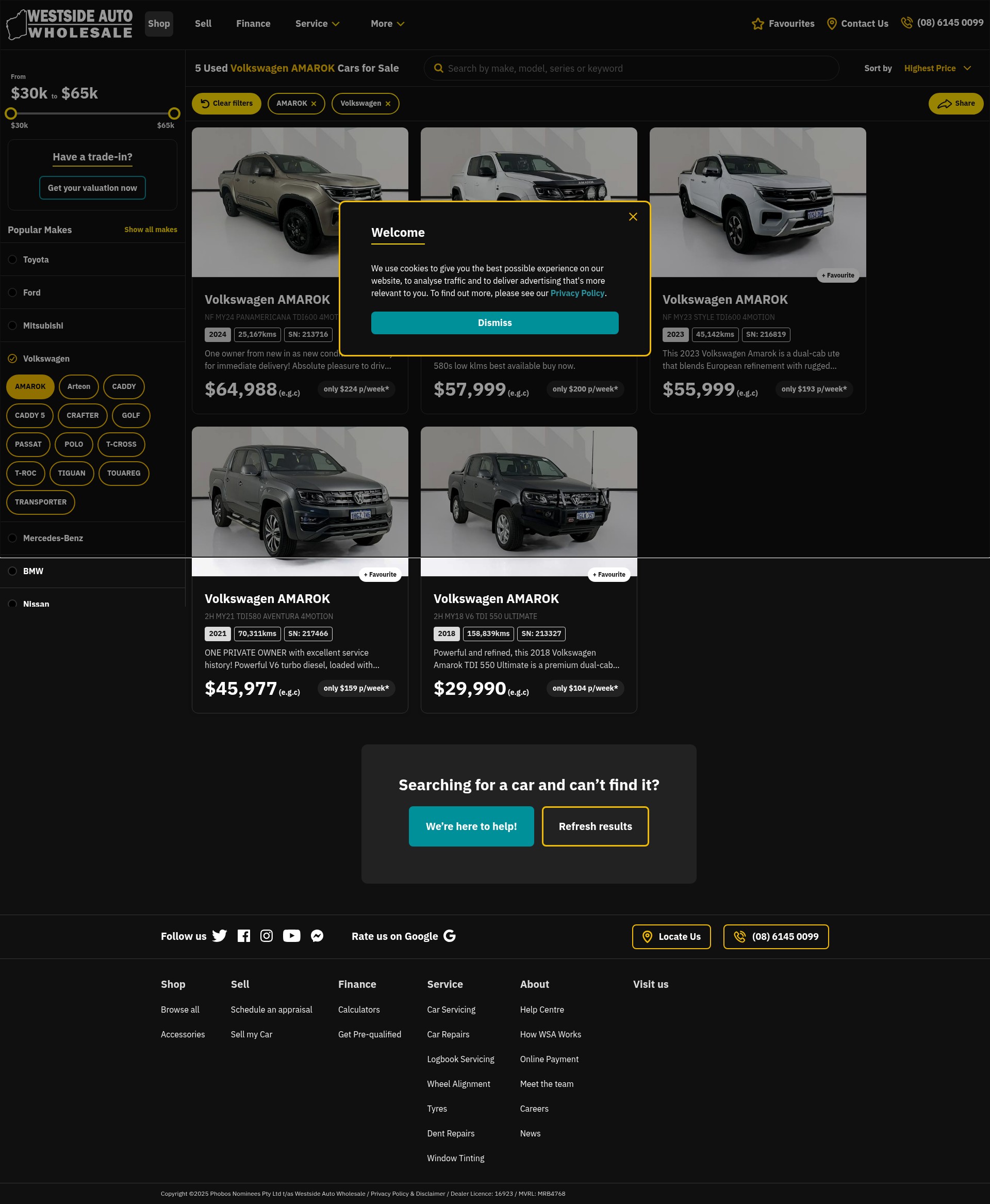Select the Toyota make

[92, 259]
